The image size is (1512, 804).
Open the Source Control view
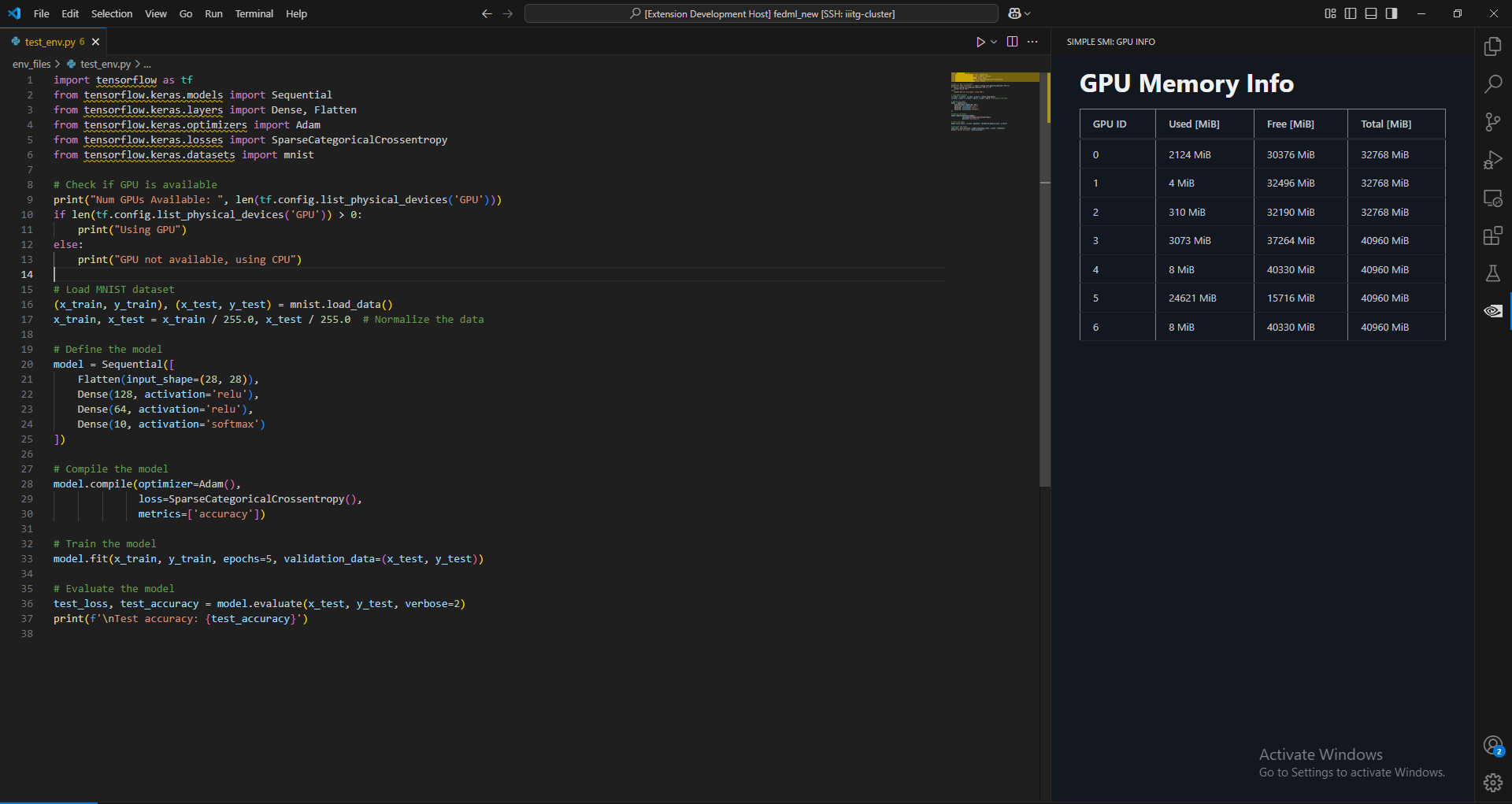tap(1492, 122)
